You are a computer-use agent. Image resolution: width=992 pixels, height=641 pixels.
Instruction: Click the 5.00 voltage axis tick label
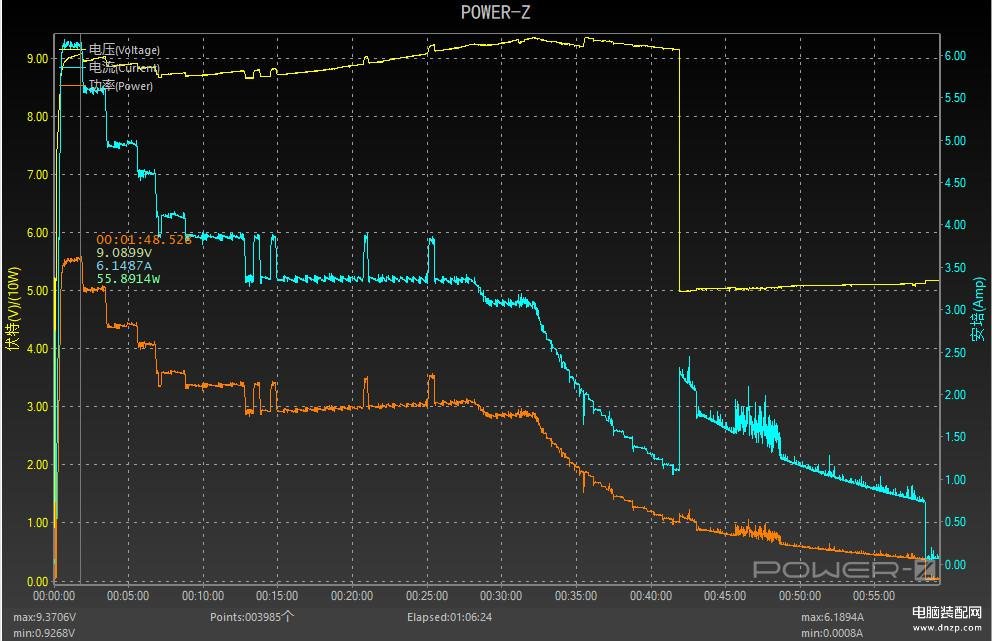coord(37,290)
